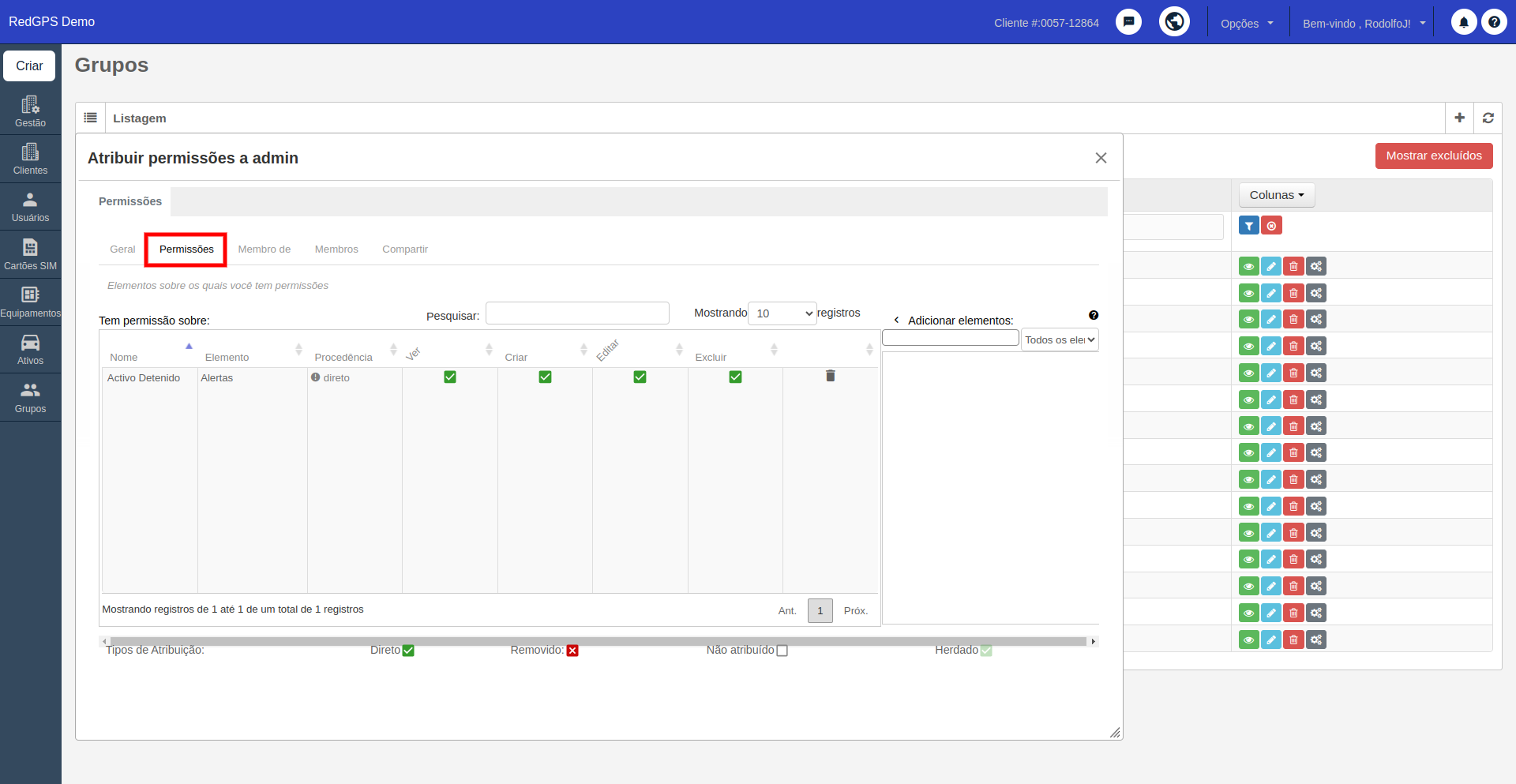Go to Ativos vehicle icon
This screenshot has width=1516, height=784.
[30, 349]
